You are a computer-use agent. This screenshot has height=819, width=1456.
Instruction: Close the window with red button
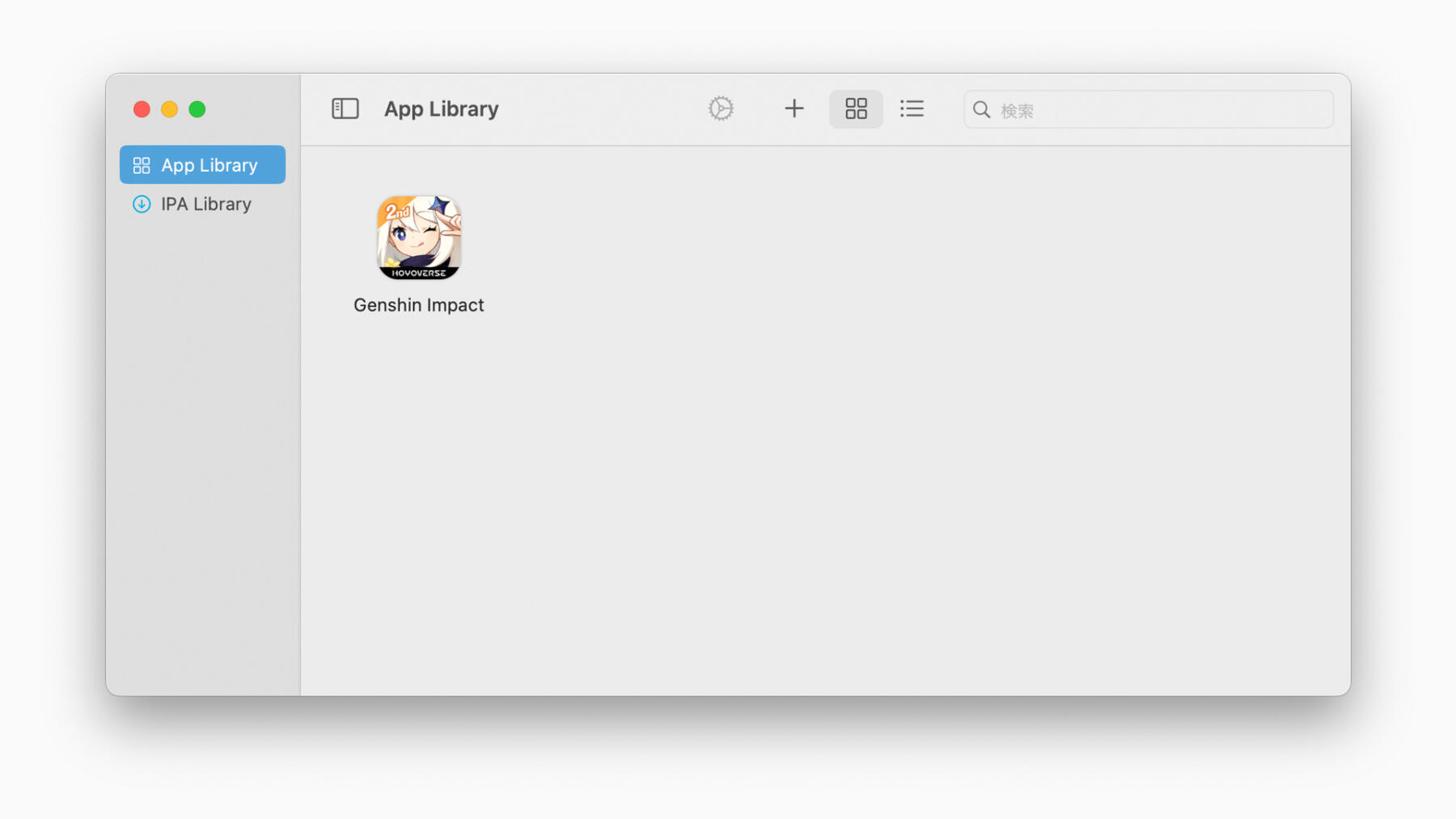142,109
